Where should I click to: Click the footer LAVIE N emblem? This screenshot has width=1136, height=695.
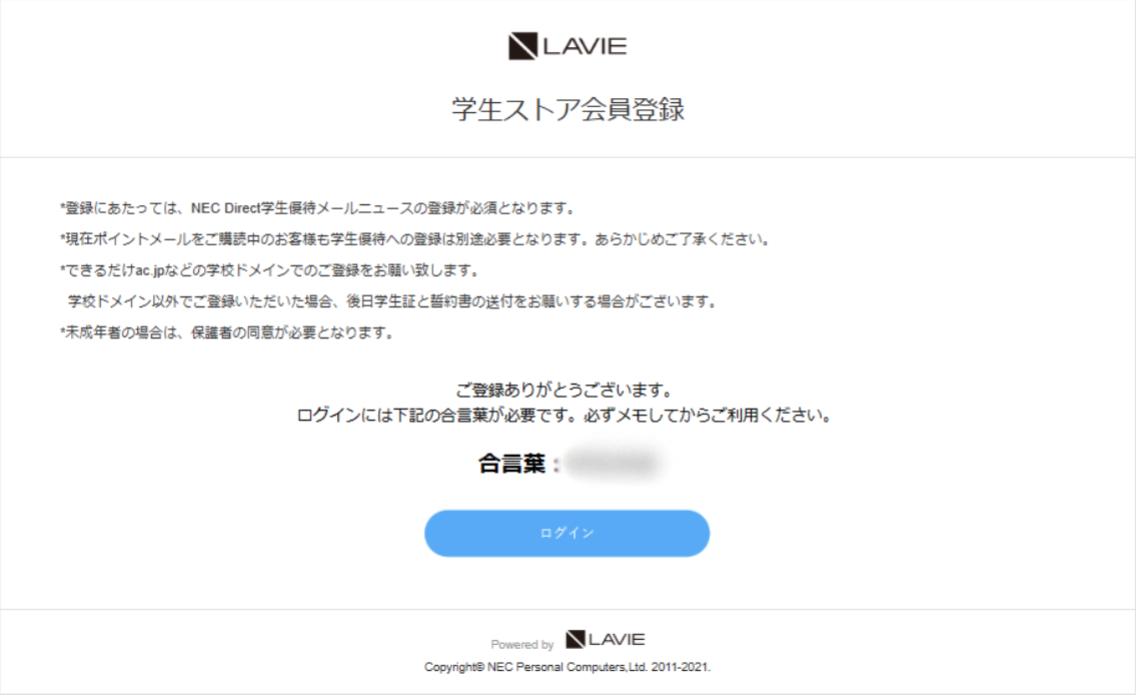[575, 639]
